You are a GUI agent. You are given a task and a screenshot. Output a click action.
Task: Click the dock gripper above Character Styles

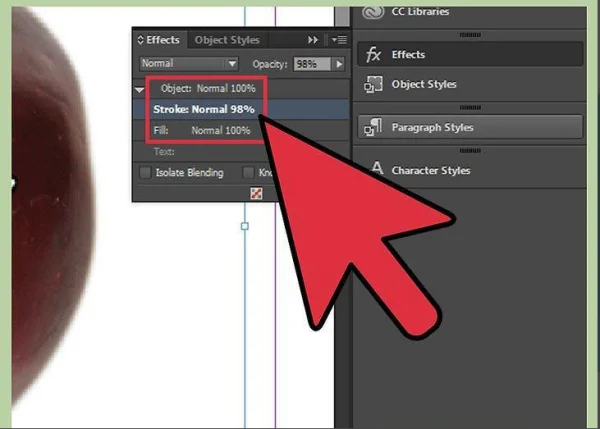pyautogui.click(x=470, y=151)
